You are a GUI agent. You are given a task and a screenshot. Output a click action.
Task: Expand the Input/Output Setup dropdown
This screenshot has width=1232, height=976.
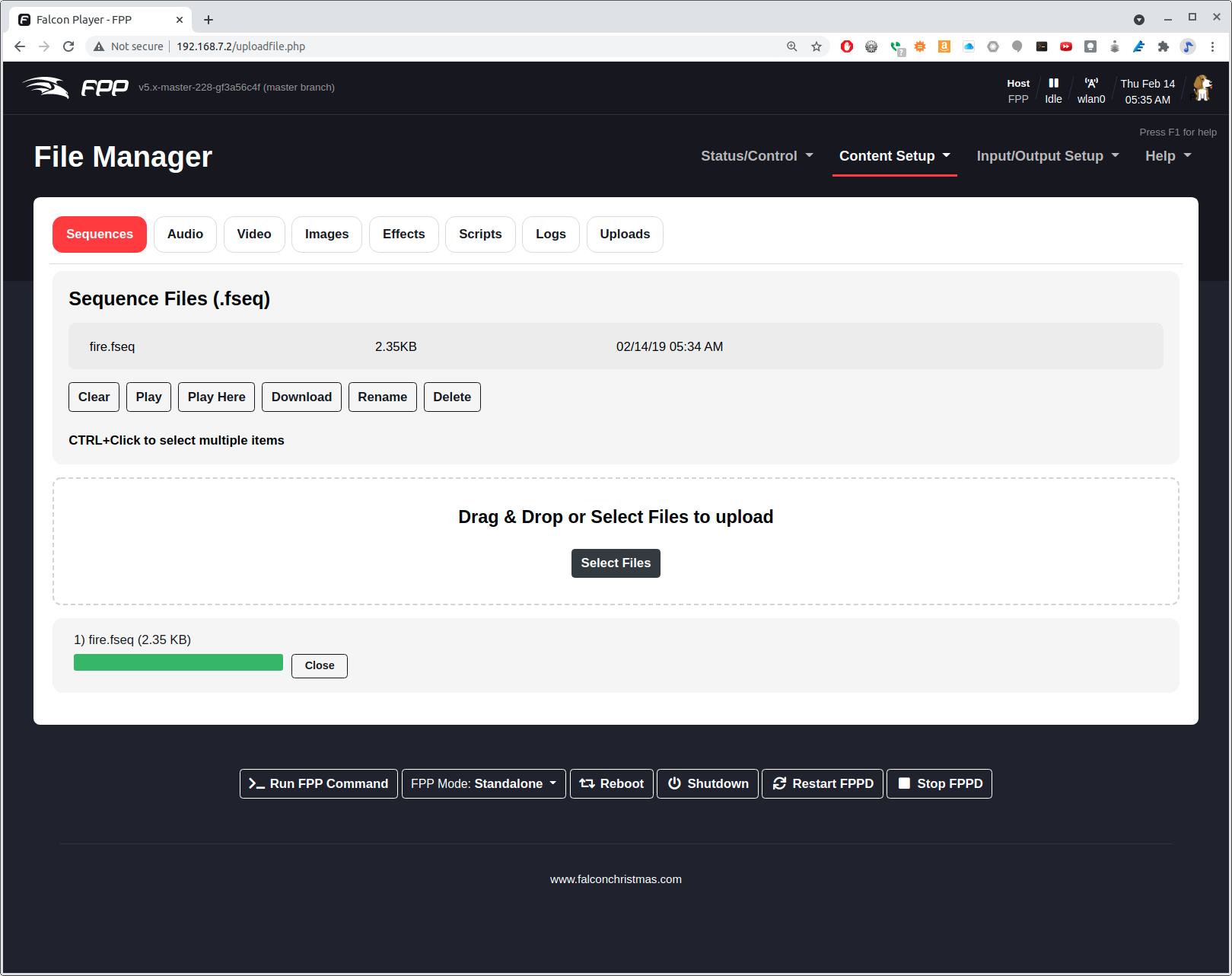tap(1047, 156)
